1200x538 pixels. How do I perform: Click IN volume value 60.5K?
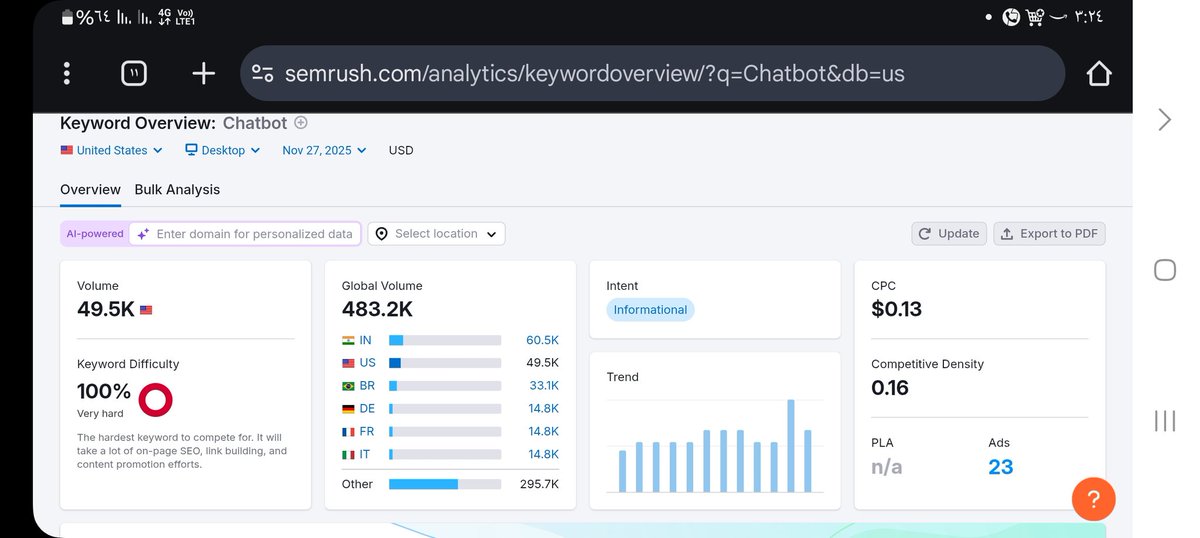point(542,340)
